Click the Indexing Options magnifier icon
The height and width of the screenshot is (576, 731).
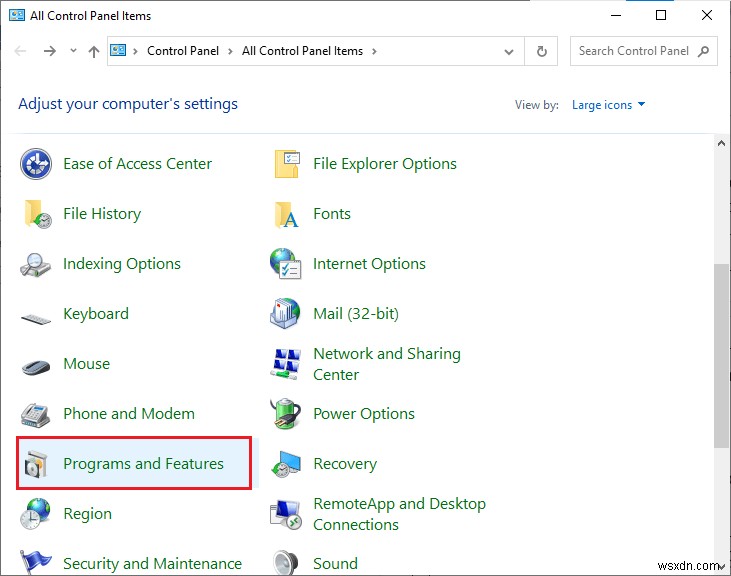(x=36, y=264)
